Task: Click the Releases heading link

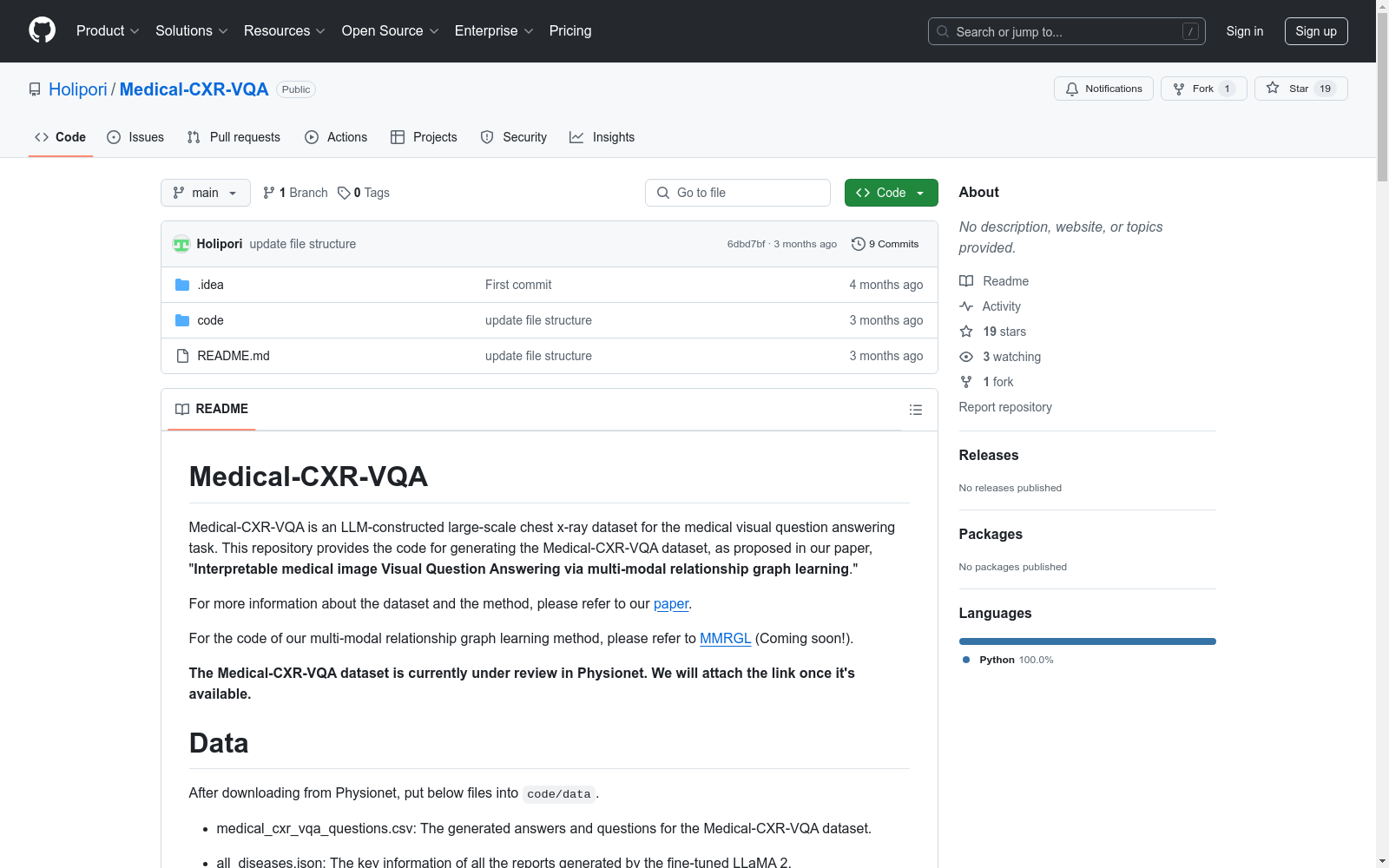Action: click(x=989, y=455)
